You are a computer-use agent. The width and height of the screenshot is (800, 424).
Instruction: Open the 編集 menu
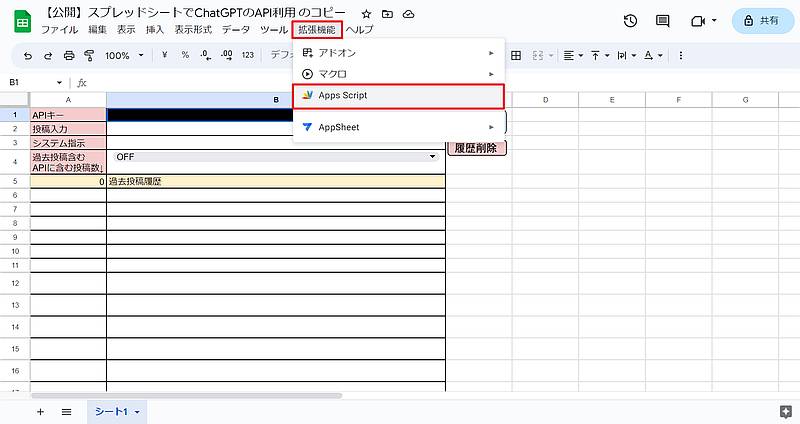pyautogui.click(x=97, y=30)
